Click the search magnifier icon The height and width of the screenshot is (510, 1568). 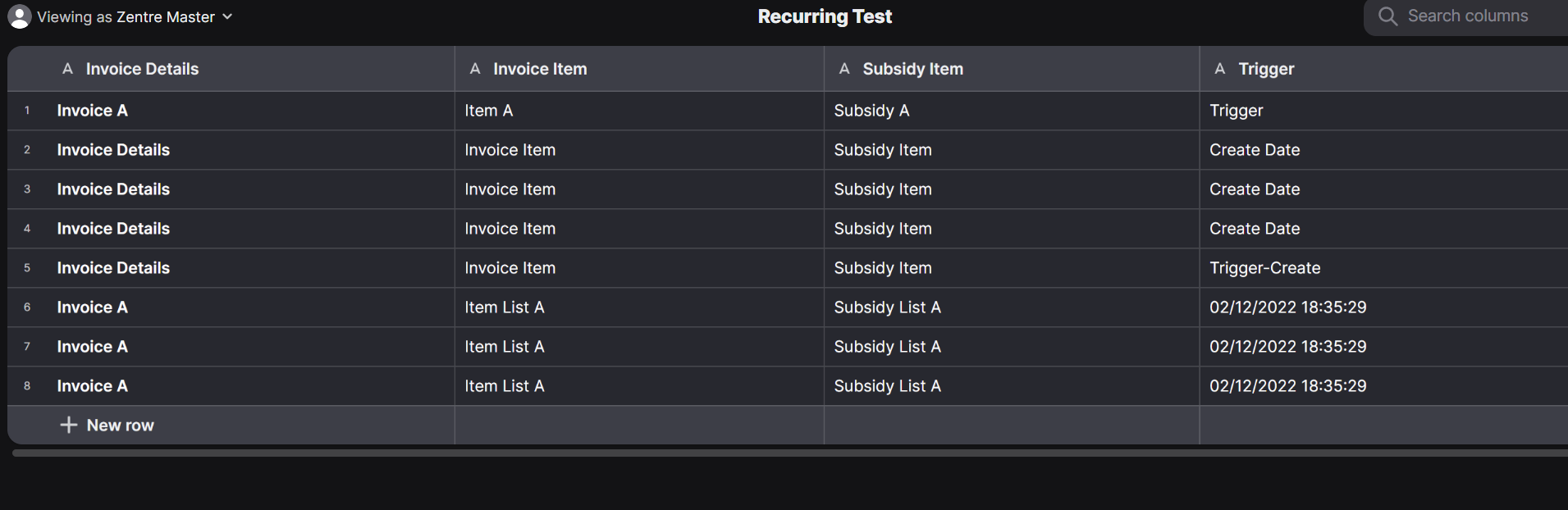(1387, 16)
